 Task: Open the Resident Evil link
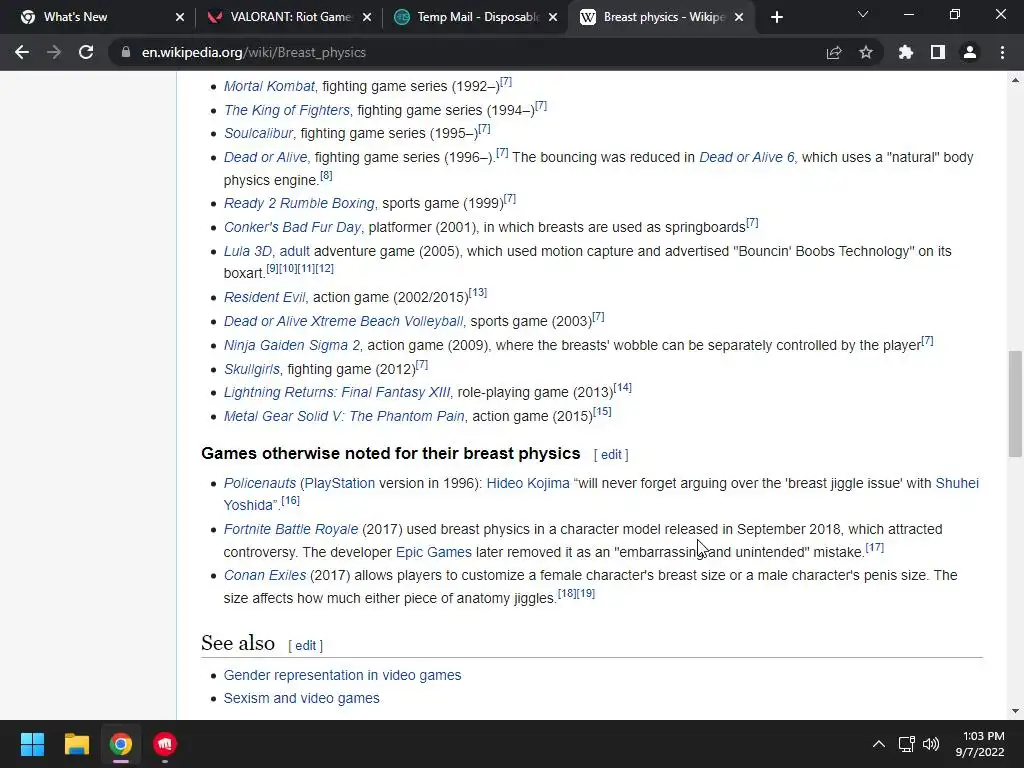coord(264,297)
